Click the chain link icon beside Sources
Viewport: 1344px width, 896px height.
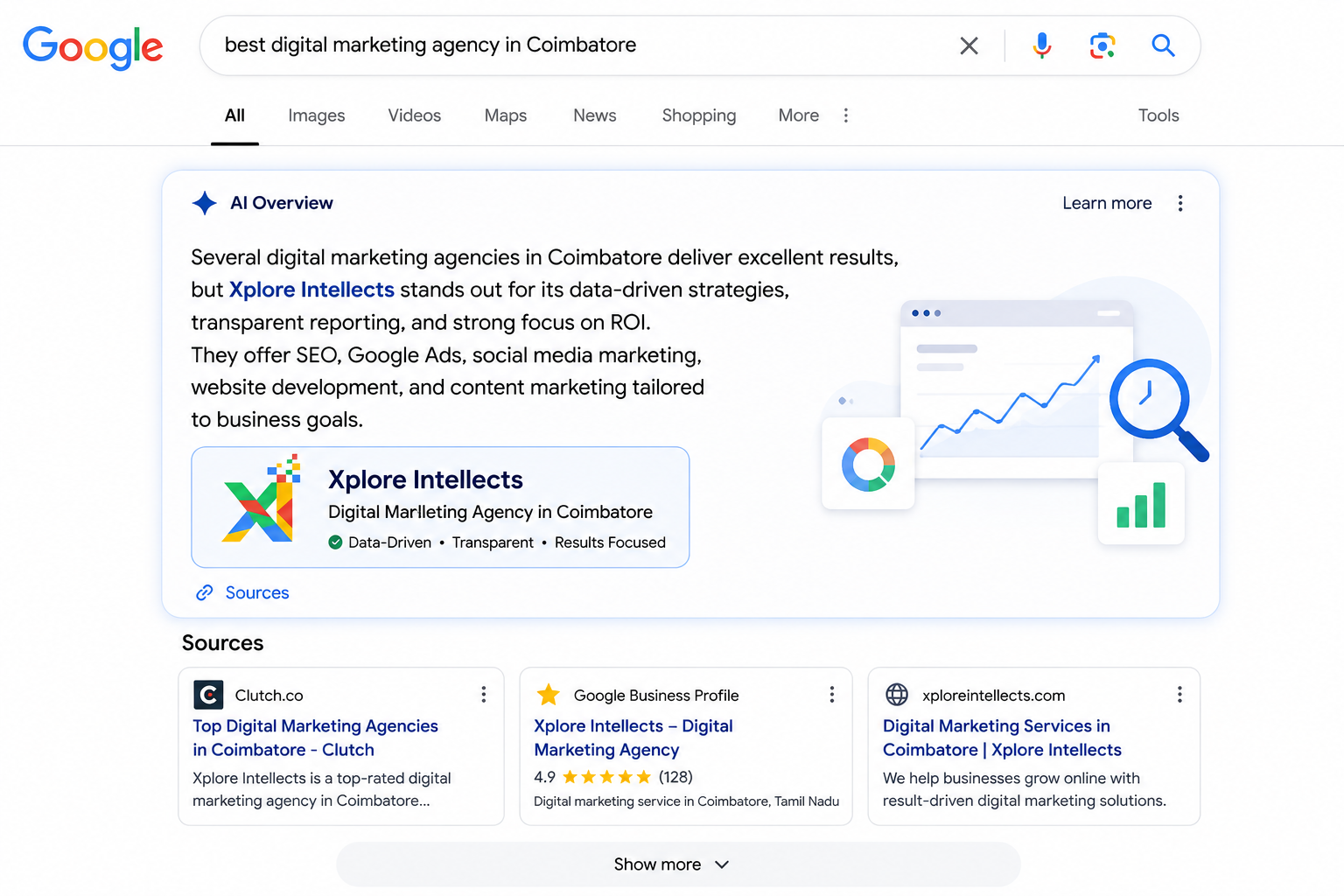205,592
